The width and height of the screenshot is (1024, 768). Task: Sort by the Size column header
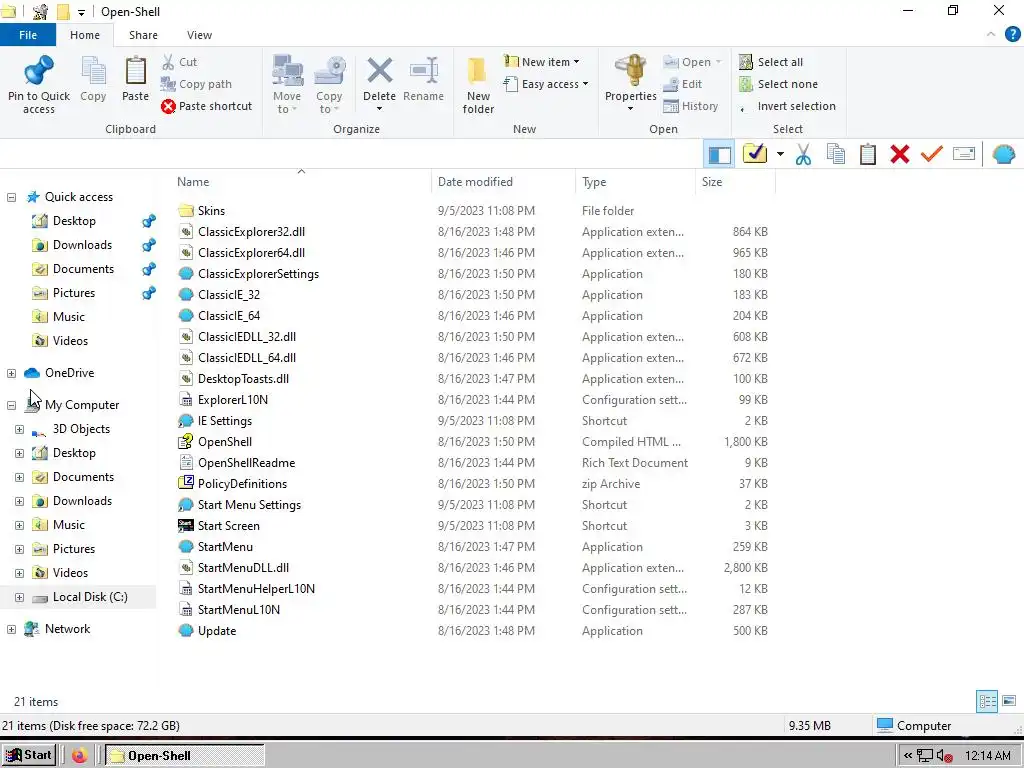tap(735, 182)
